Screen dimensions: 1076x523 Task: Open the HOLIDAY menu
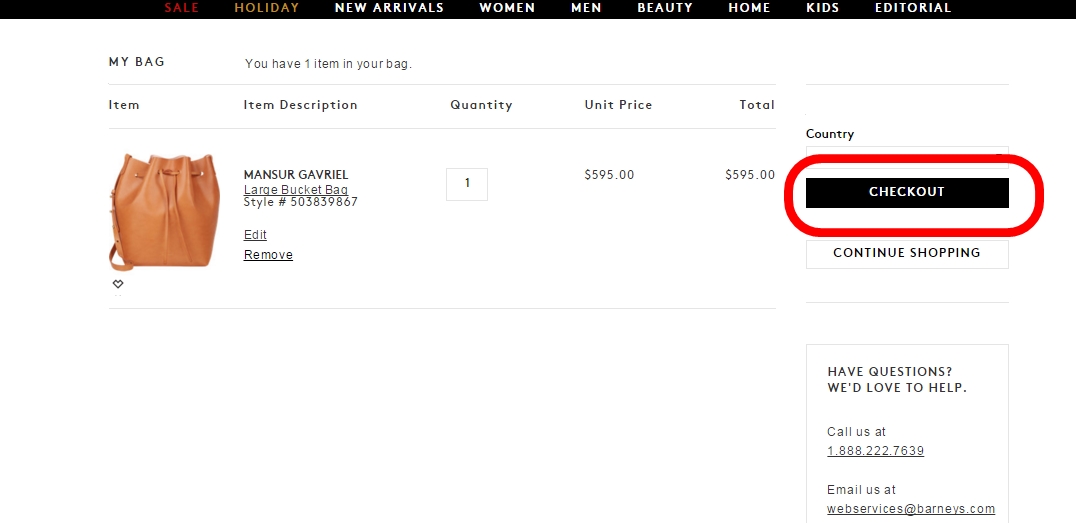tap(267, 8)
